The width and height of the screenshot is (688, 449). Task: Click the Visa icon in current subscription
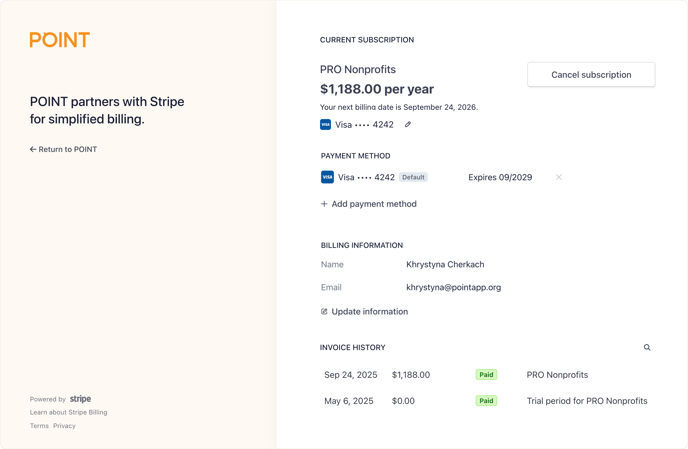326,125
